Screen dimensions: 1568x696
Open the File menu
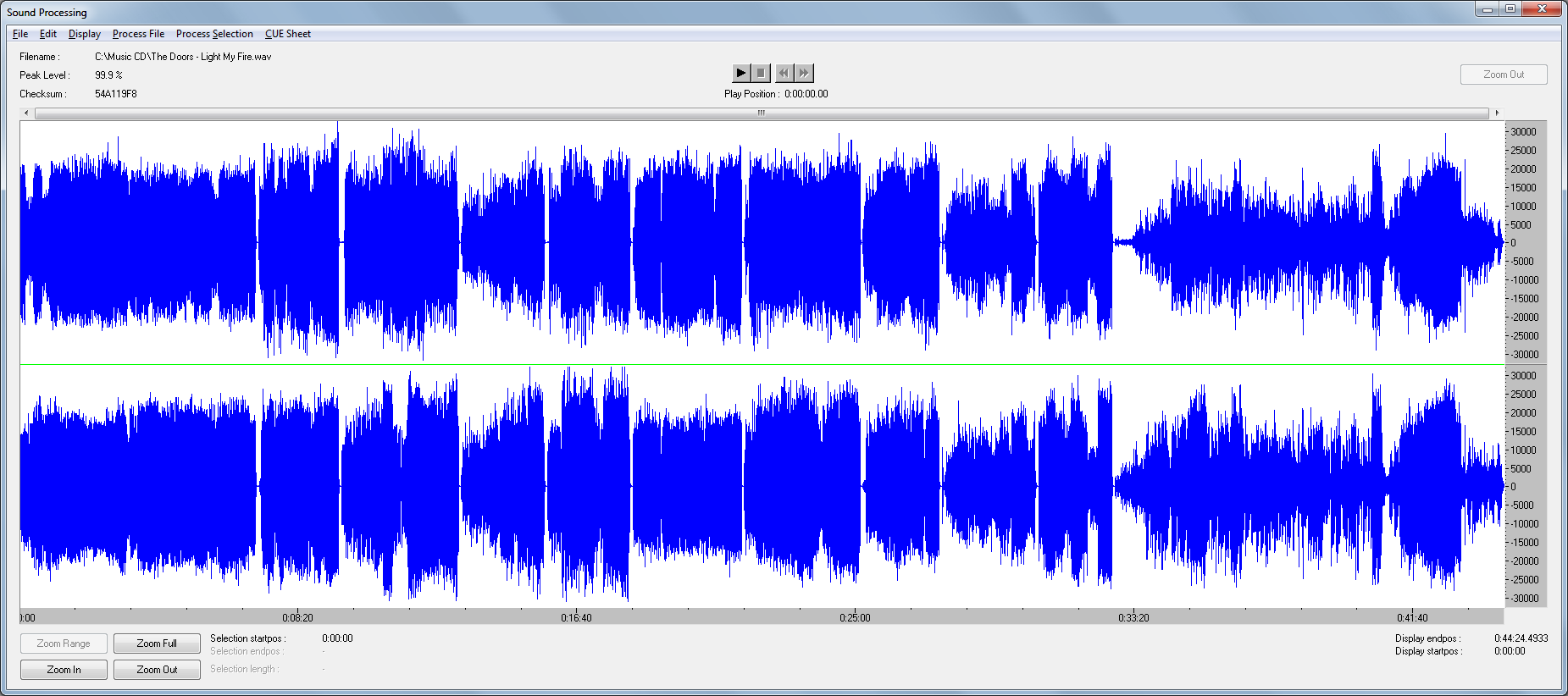point(20,34)
